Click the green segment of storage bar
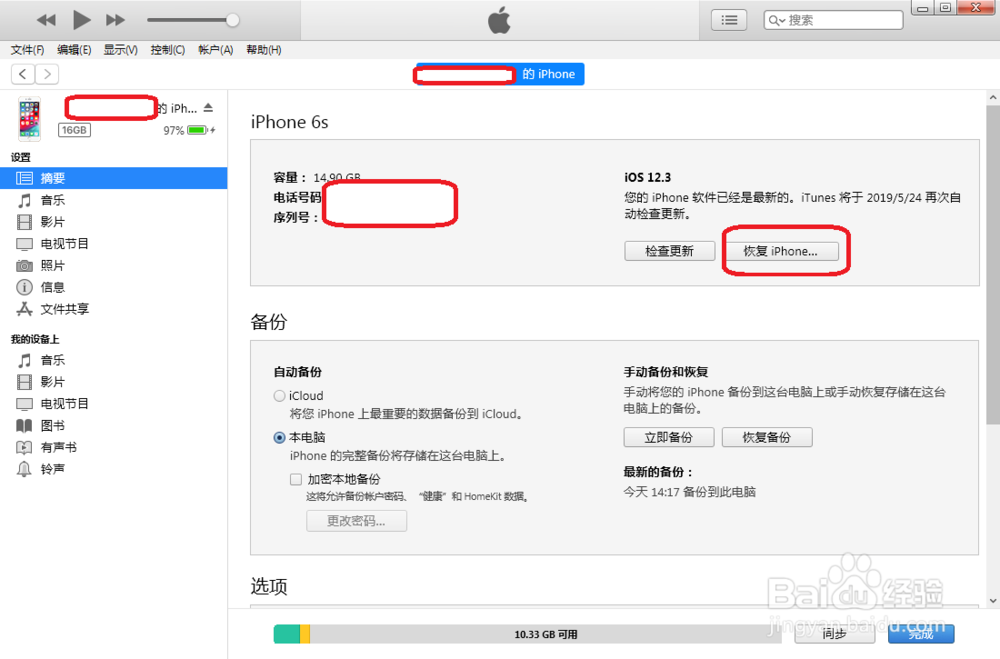The width and height of the screenshot is (1000, 659). 287,634
